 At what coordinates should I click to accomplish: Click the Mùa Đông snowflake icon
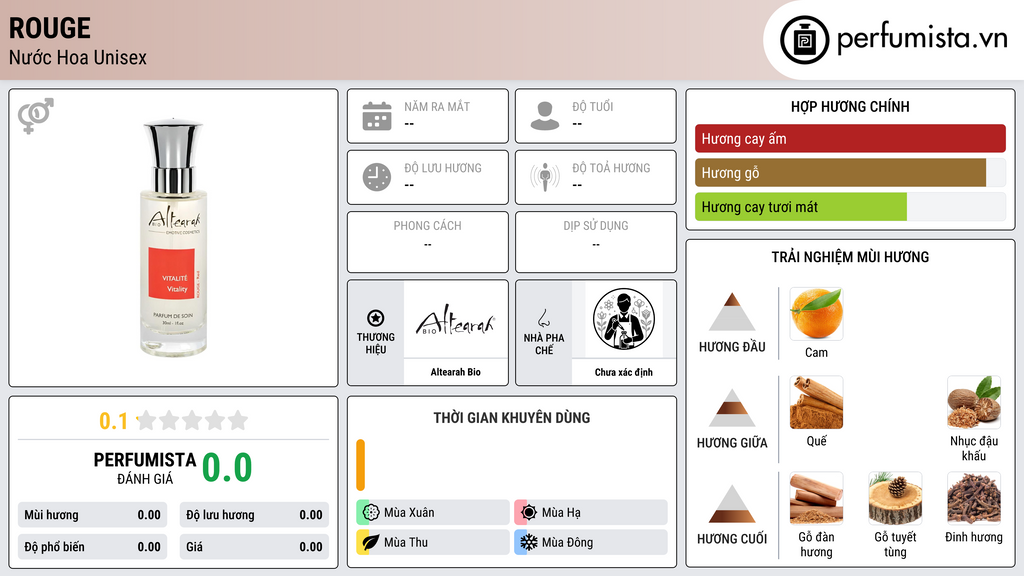click(529, 542)
